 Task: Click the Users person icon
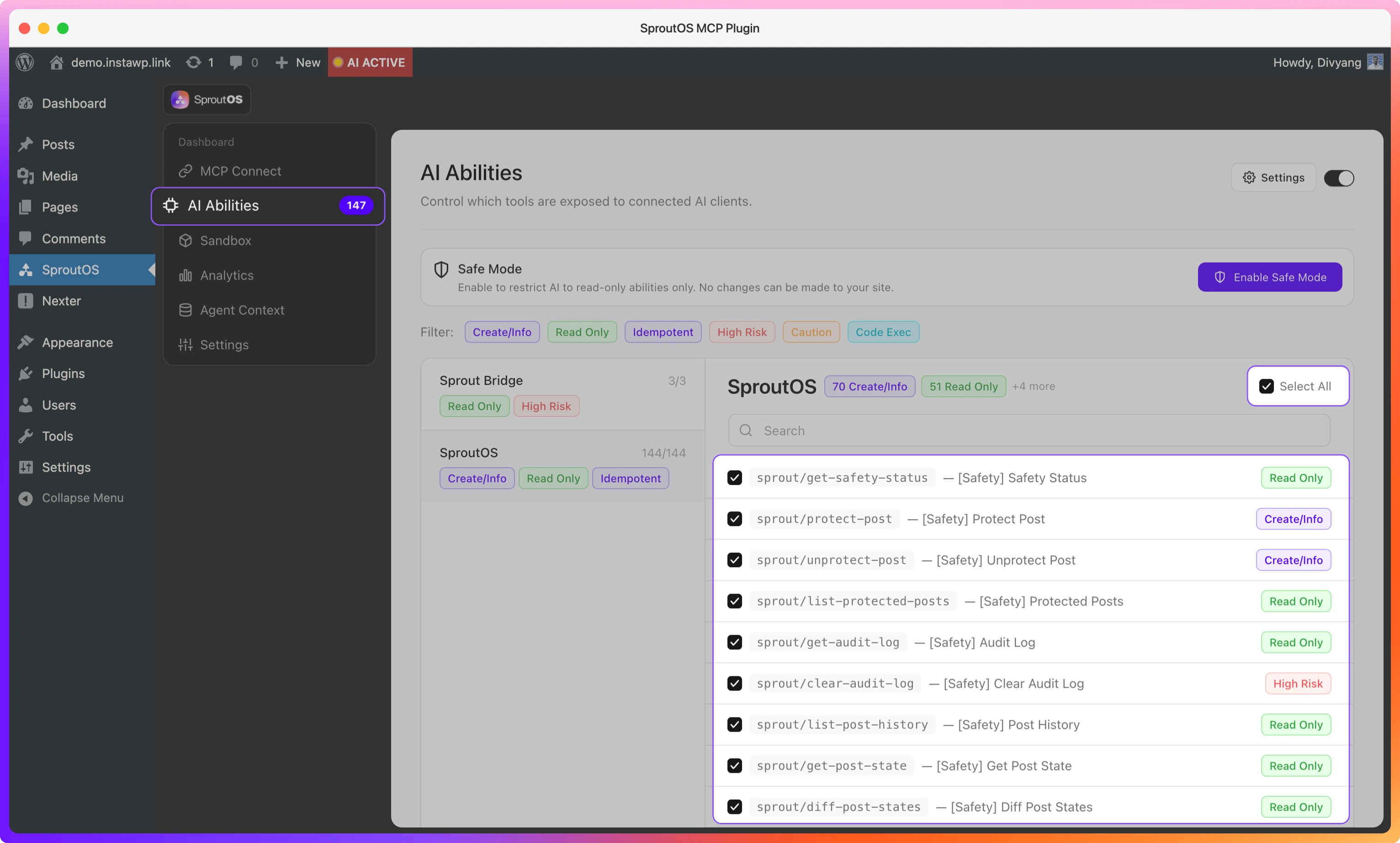coord(26,405)
